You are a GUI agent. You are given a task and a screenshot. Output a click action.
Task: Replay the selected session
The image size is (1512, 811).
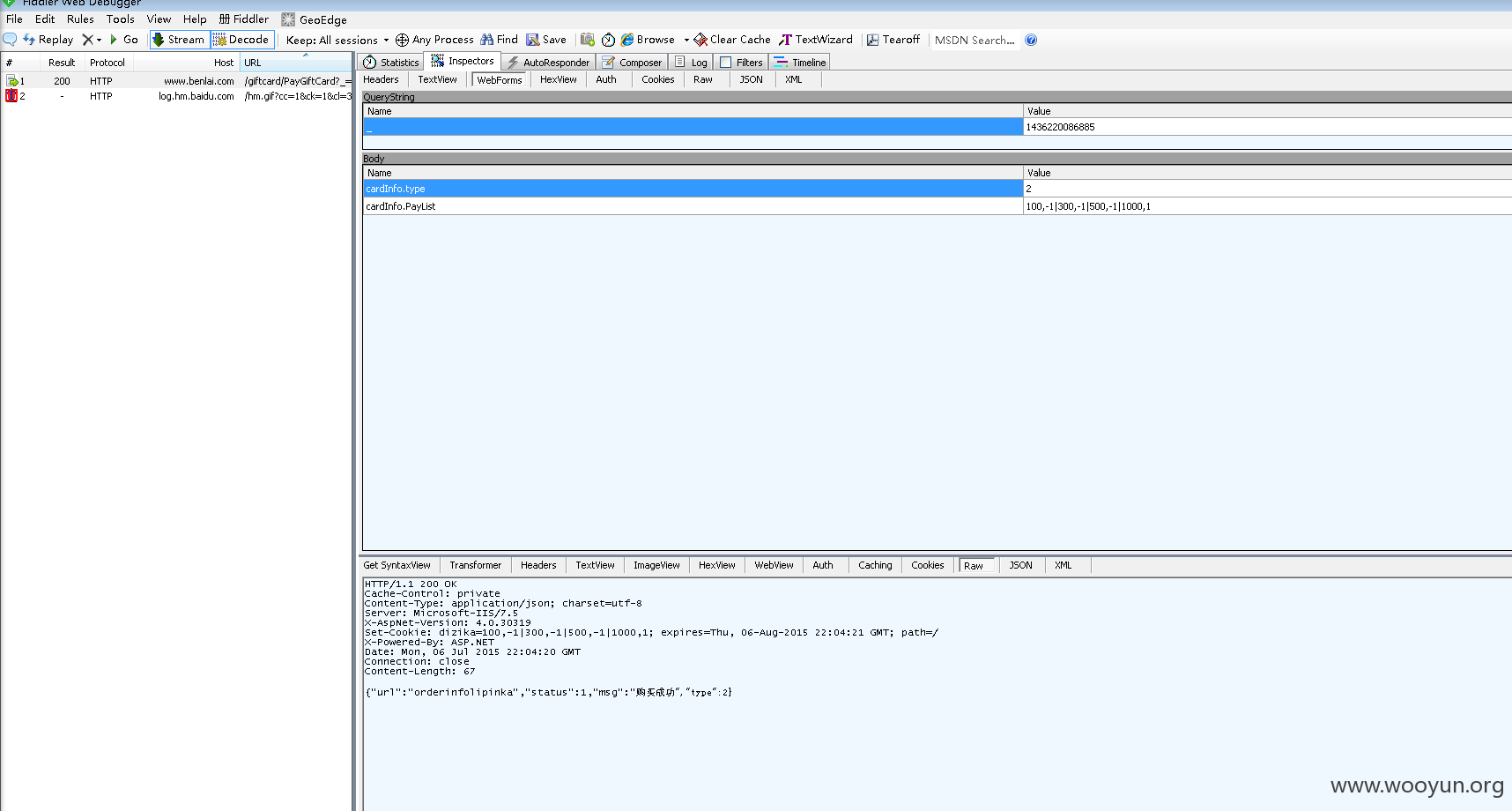click(48, 40)
